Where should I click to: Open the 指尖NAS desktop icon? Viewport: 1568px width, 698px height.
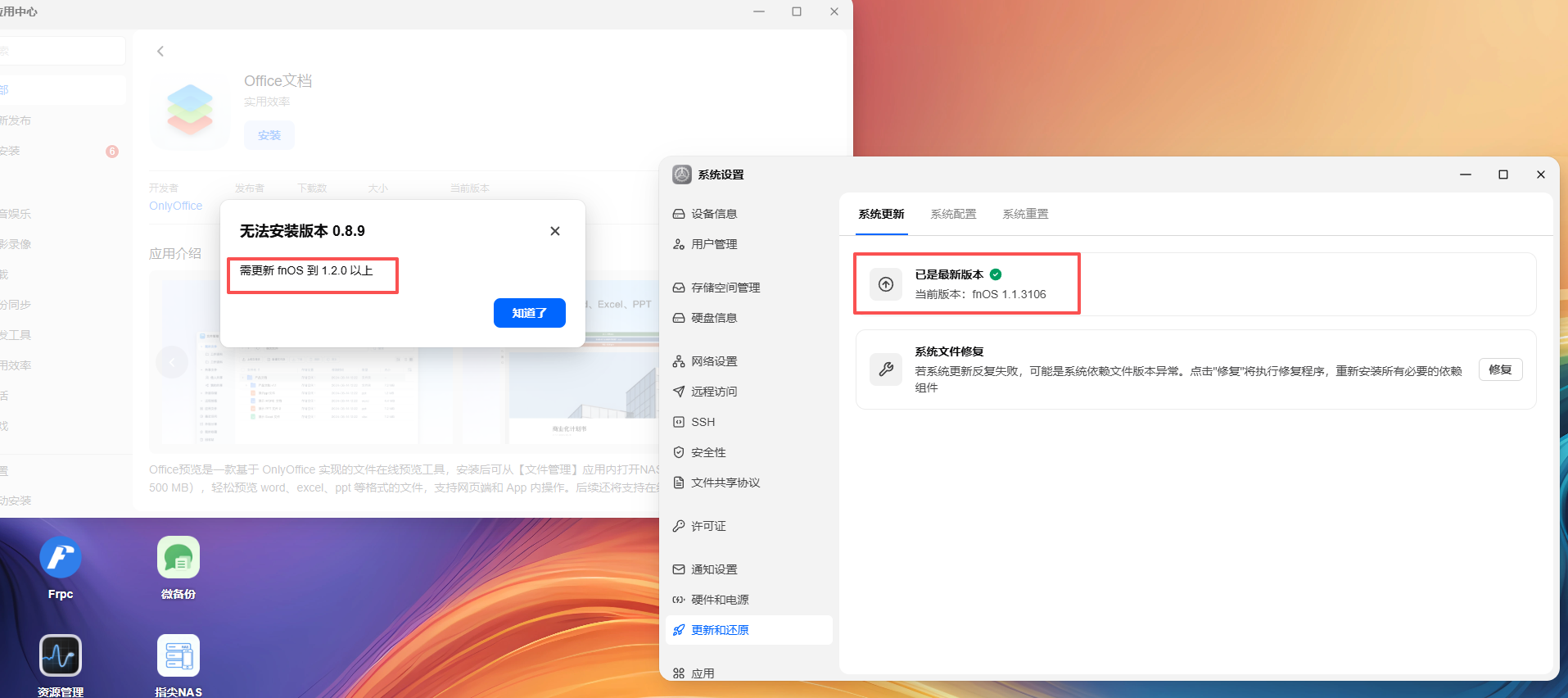[x=178, y=655]
